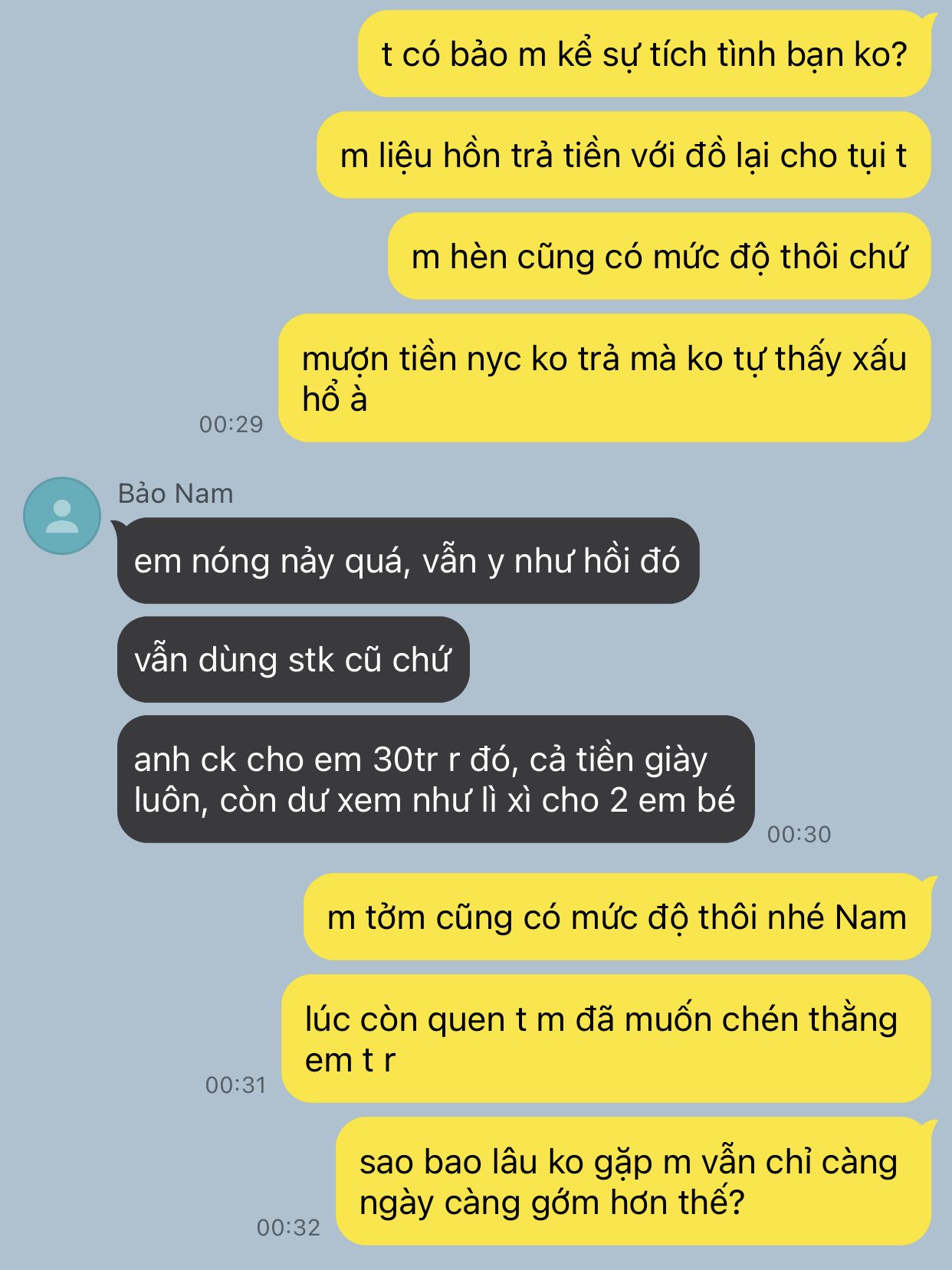Tap Bảo Nam's profile avatar icon
This screenshot has height=1270, width=952.
[62, 515]
